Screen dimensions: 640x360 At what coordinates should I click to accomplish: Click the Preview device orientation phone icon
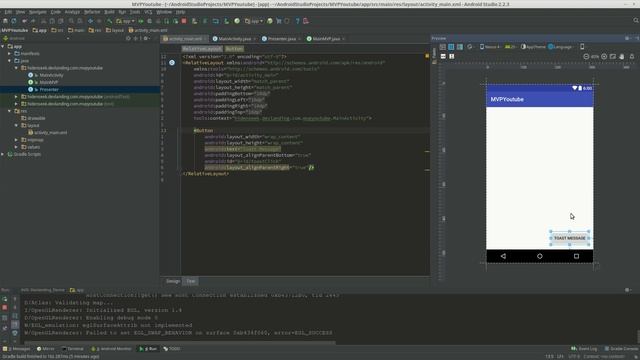[x=582, y=47]
